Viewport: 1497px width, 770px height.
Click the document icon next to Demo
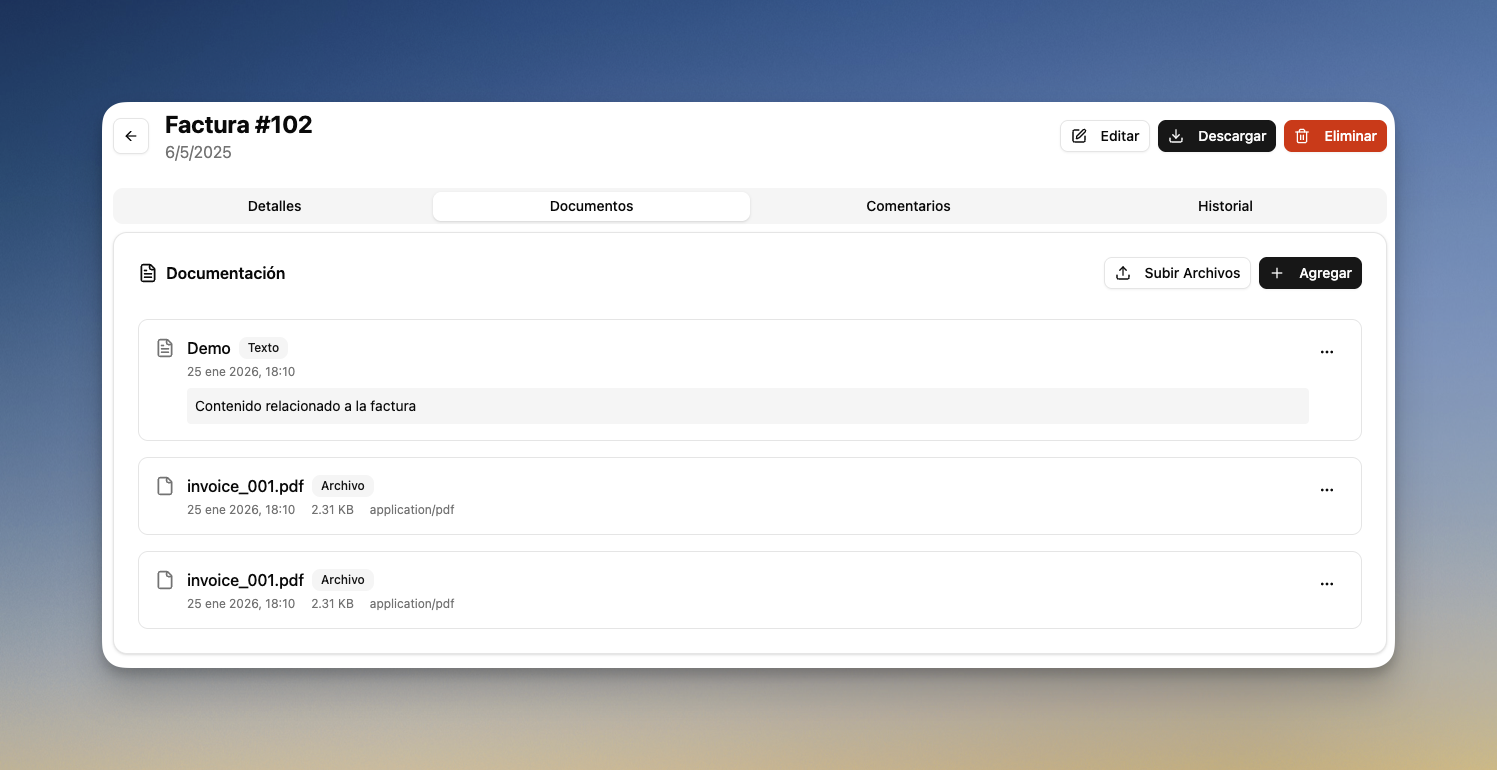click(165, 347)
